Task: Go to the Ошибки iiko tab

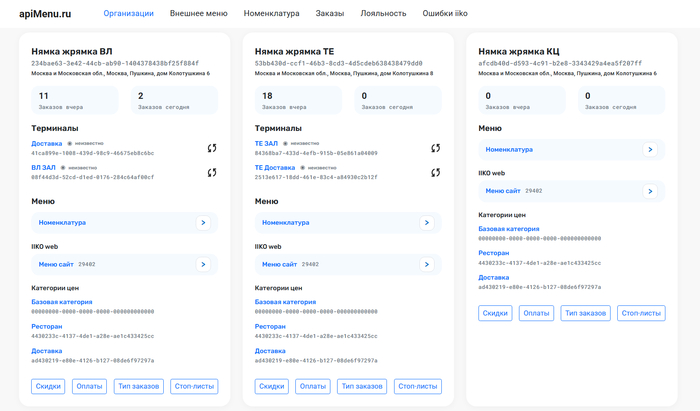Action: click(445, 14)
